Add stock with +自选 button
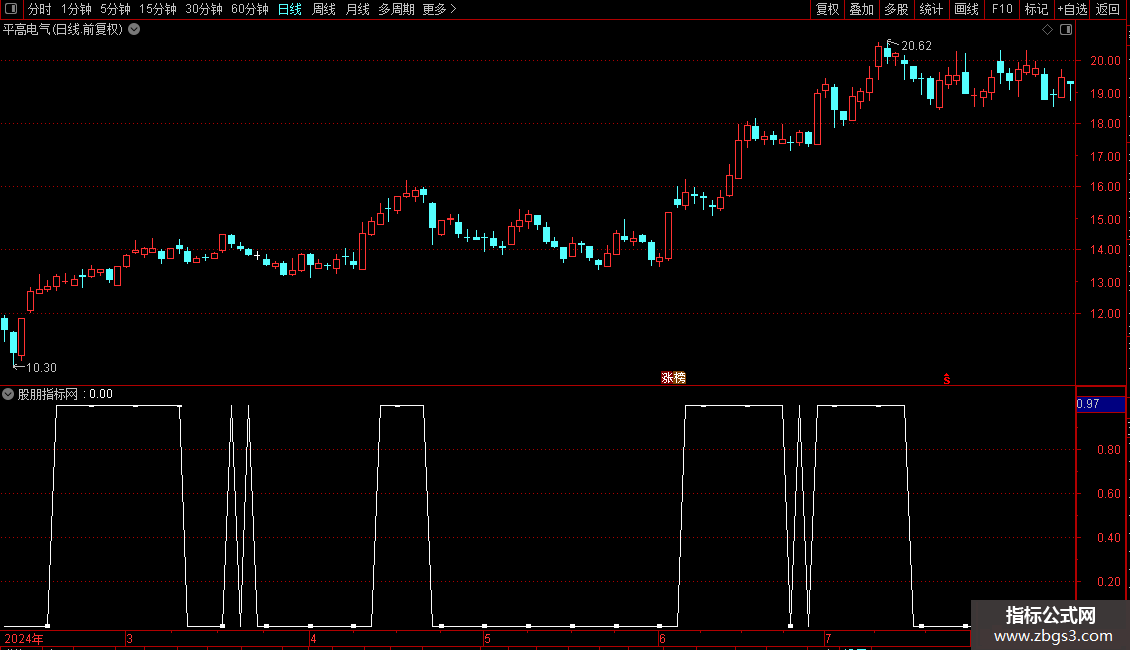 1072,9
